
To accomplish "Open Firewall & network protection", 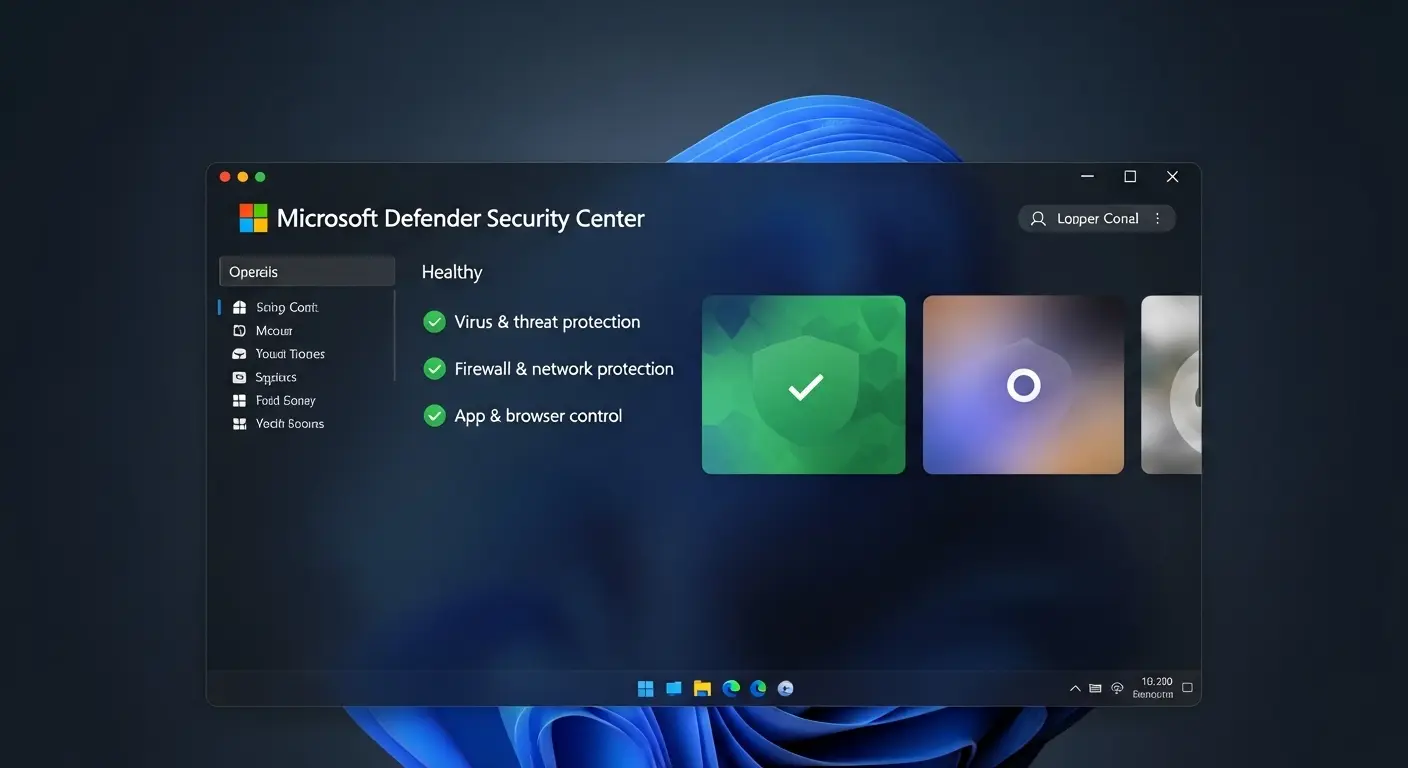I will [564, 369].
